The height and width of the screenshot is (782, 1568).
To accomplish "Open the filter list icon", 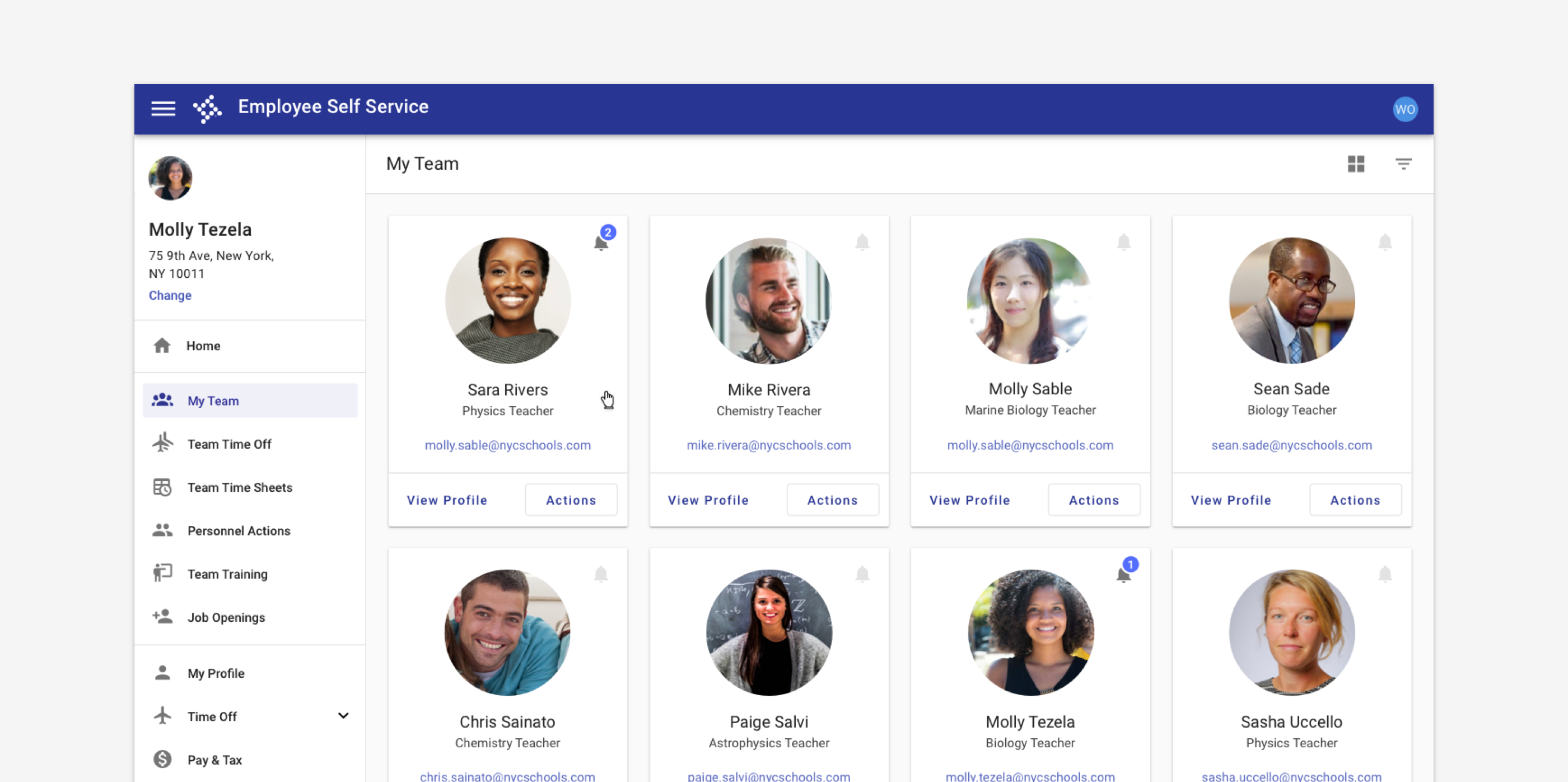I will [1403, 164].
